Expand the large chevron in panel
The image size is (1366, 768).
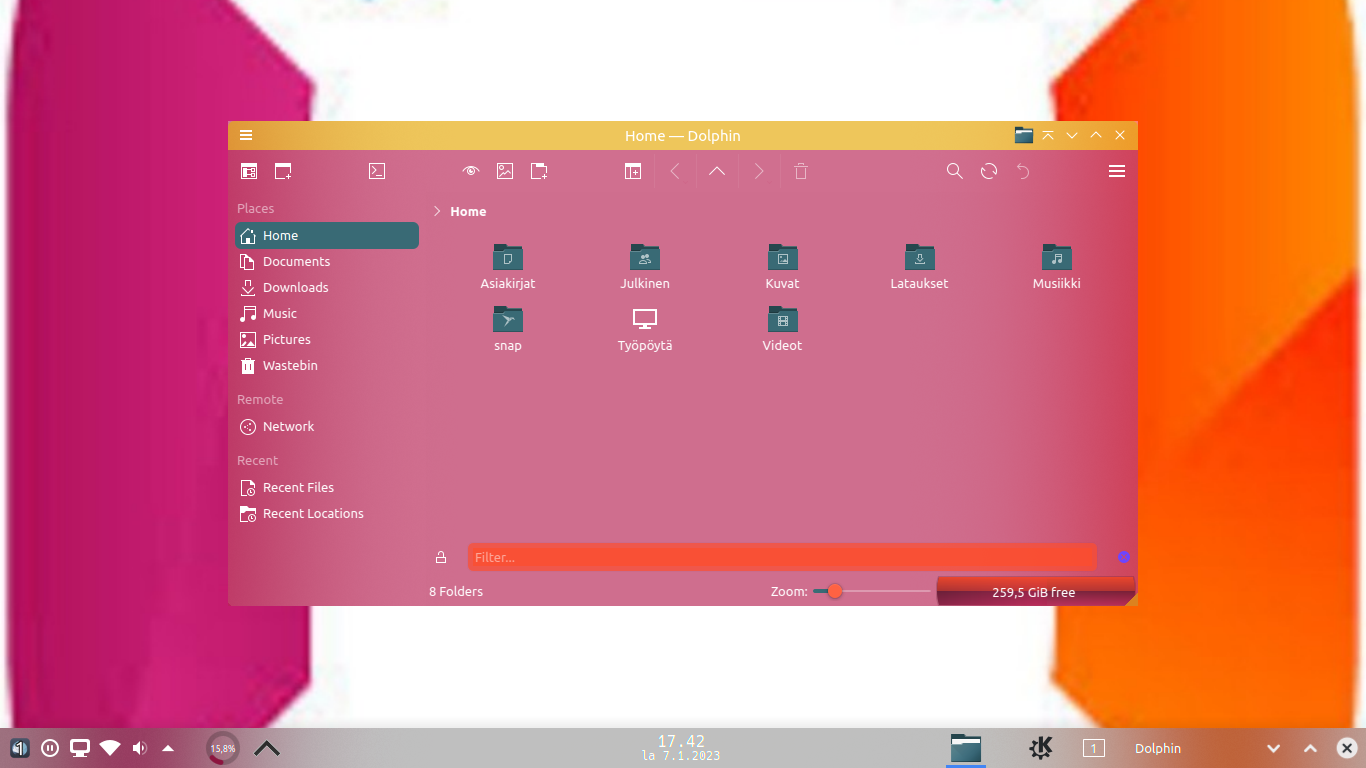click(x=267, y=748)
